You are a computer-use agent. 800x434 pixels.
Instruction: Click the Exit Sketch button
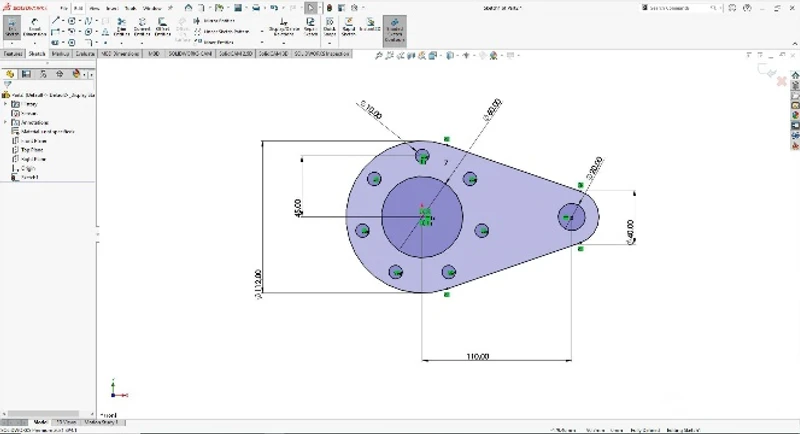pyautogui.click(x=12, y=27)
